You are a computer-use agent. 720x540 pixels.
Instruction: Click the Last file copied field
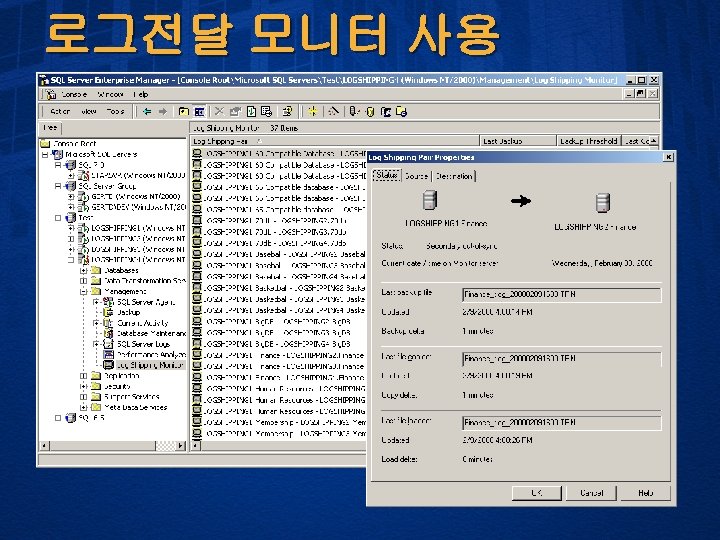pyautogui.click(x=562, y=358)
